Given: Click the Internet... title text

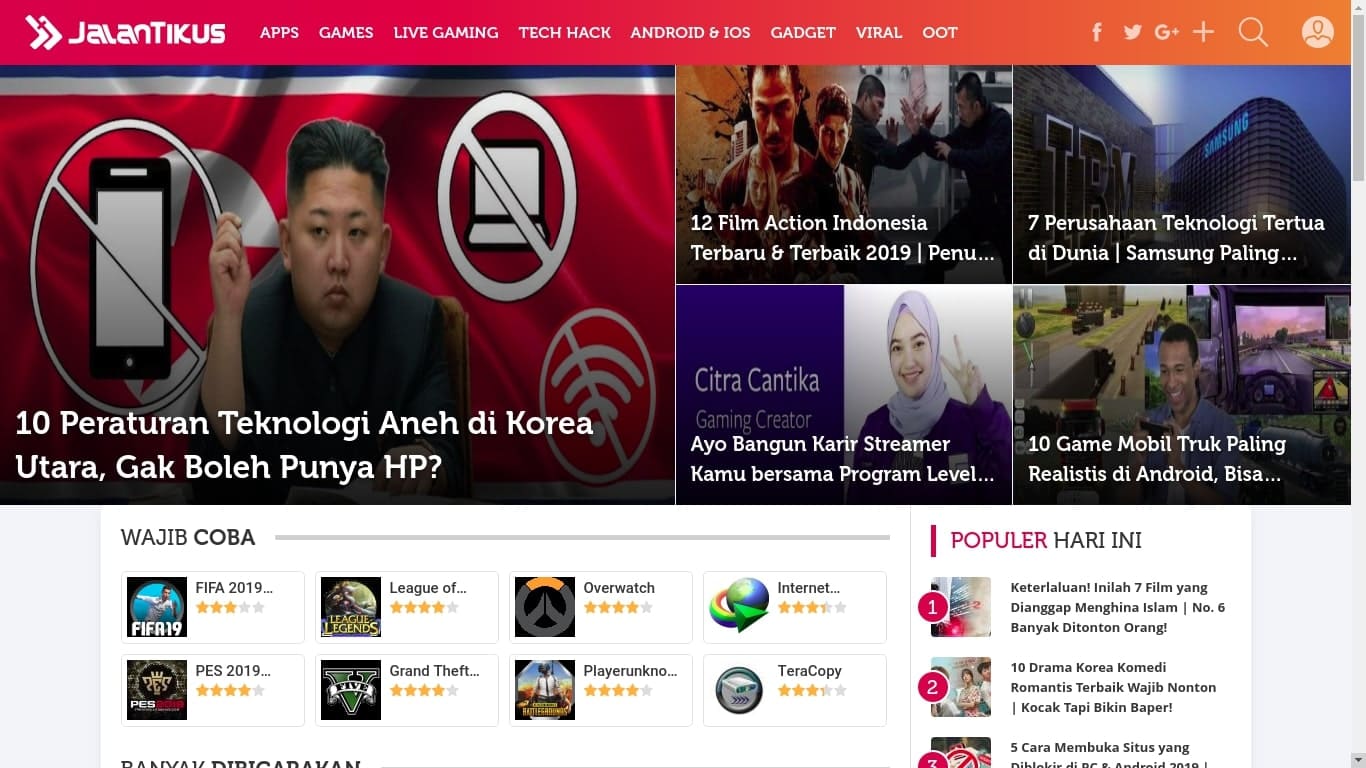Looking at the screenshot, I should (x=809, y=588).
